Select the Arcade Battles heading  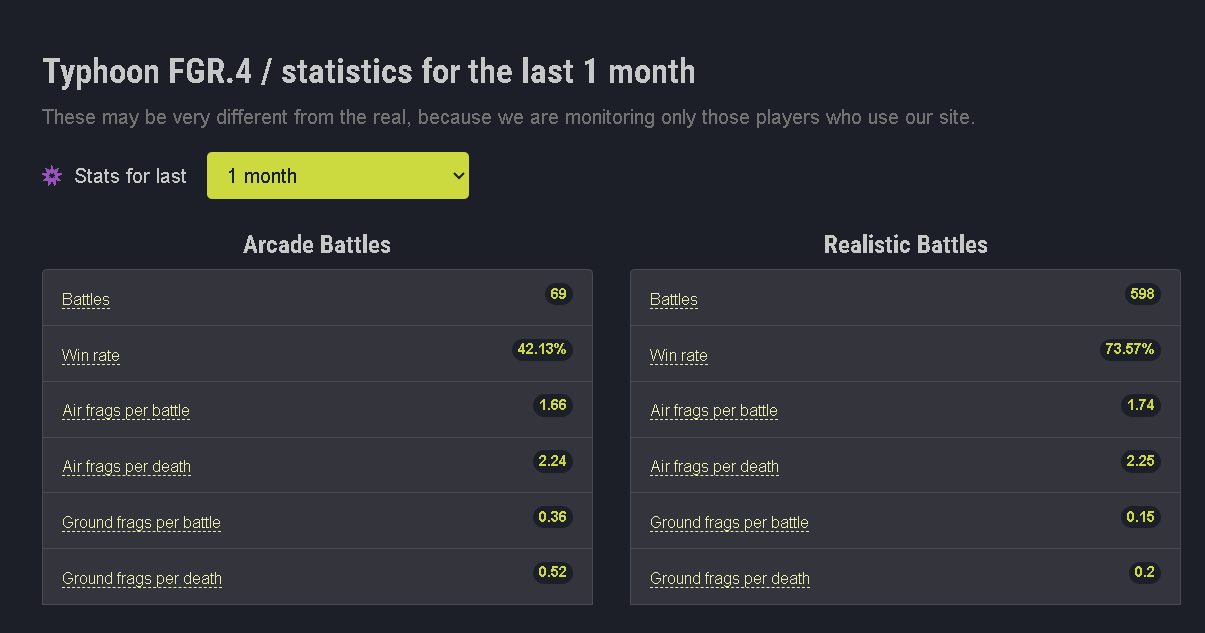click(317, 245)
